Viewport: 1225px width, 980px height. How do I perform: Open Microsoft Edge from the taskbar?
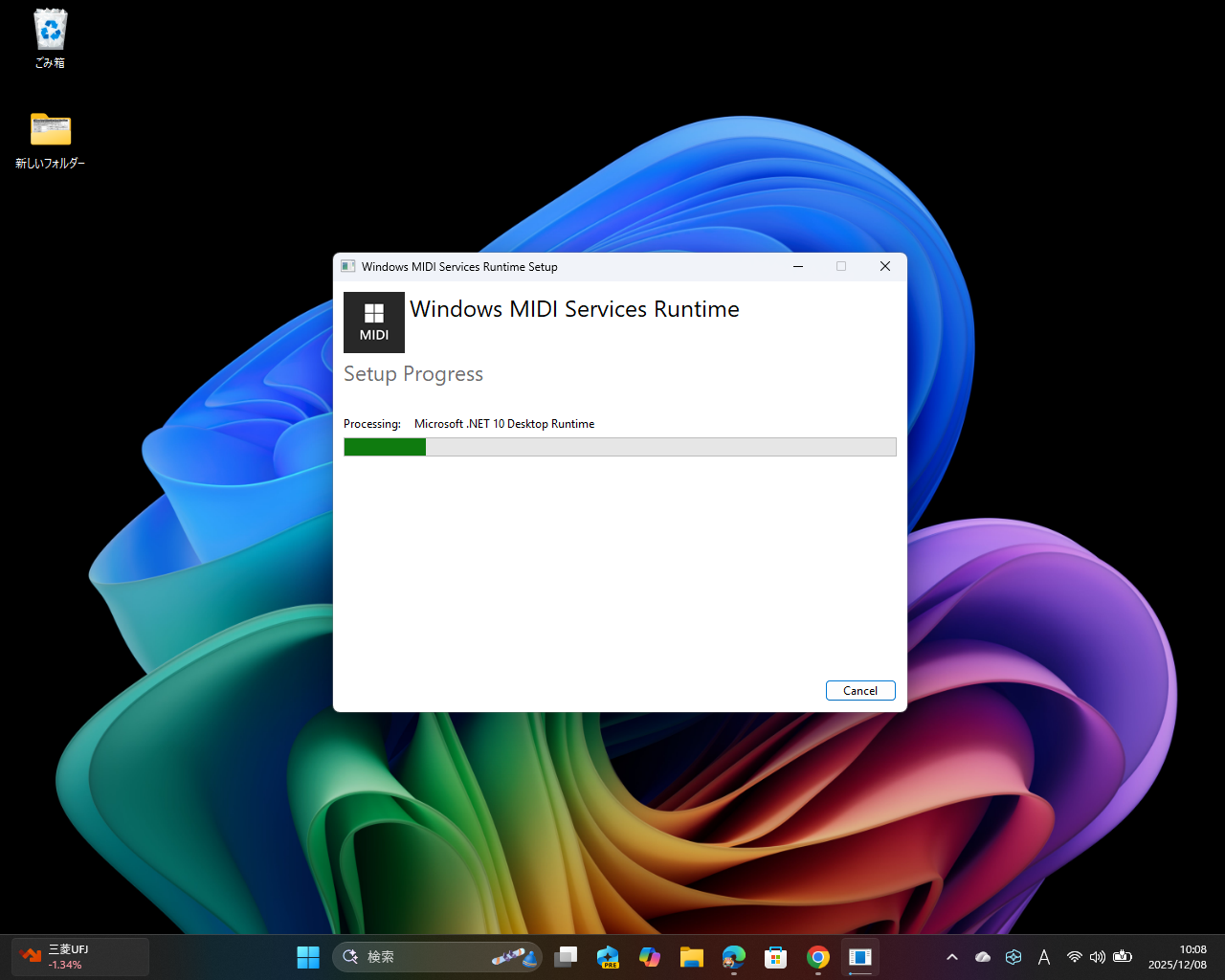[x=734, y=957]
